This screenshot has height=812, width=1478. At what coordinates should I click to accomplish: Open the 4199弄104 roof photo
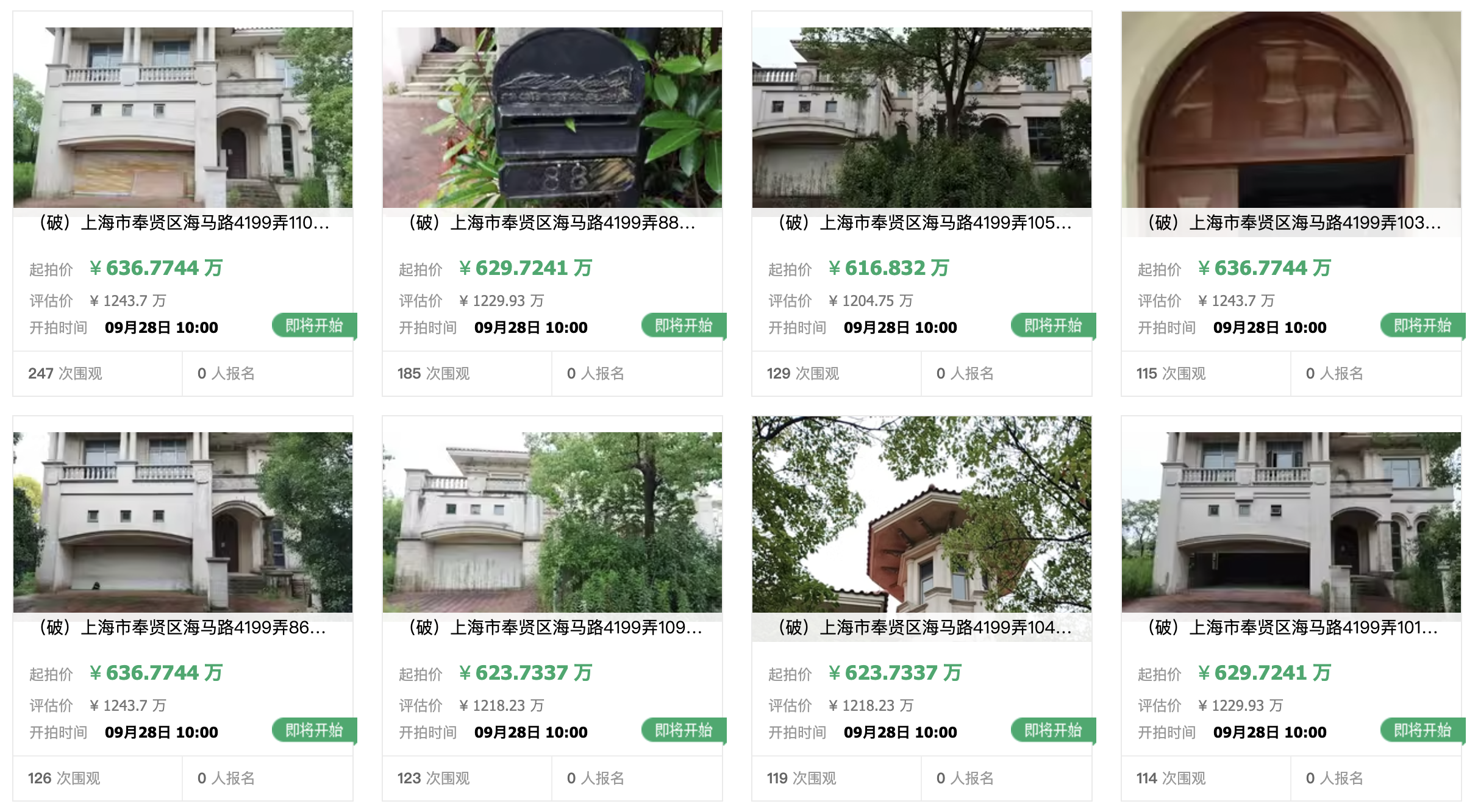922,515
